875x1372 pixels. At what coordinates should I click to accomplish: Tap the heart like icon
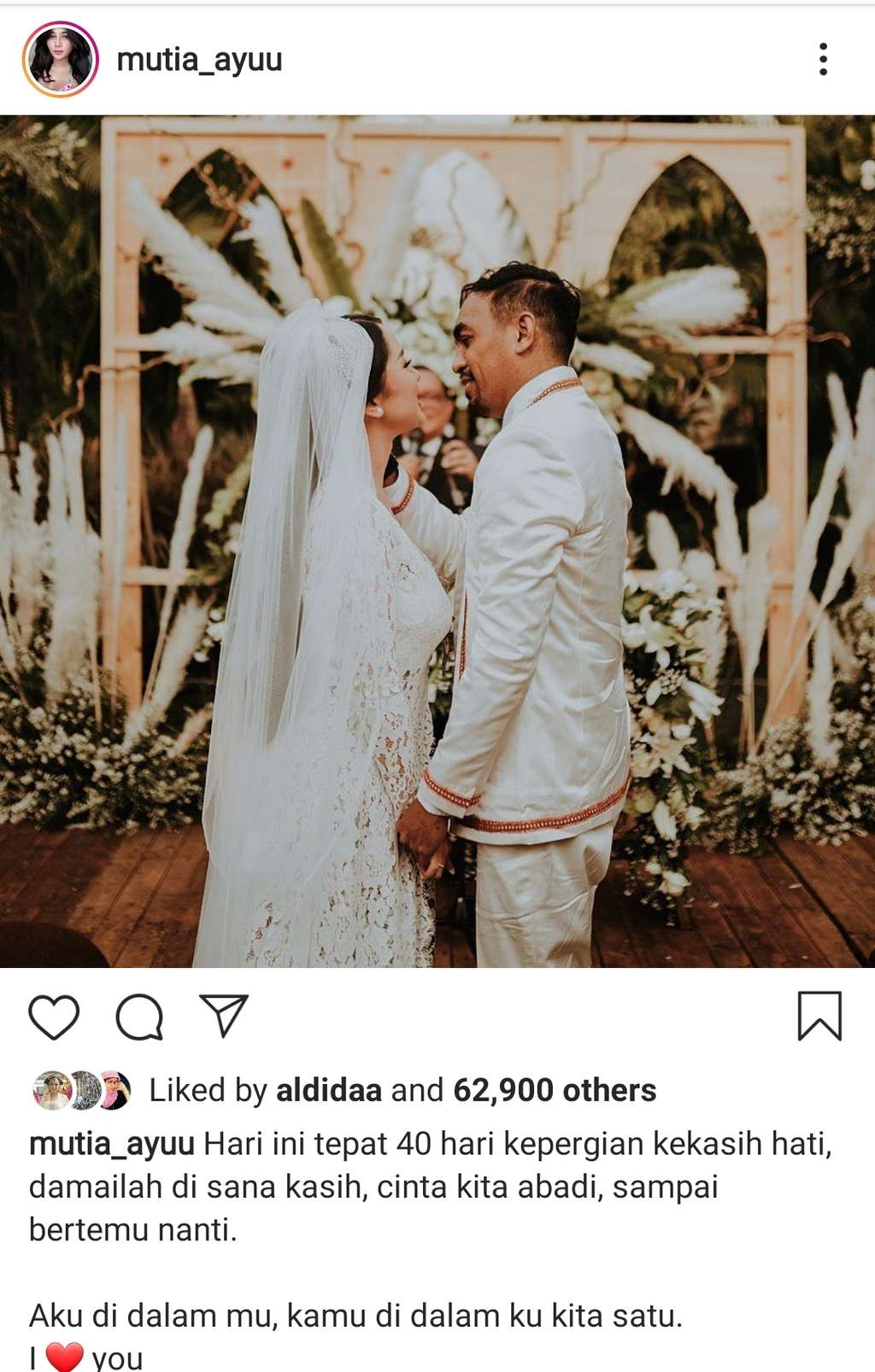(x=54, y=1017)
